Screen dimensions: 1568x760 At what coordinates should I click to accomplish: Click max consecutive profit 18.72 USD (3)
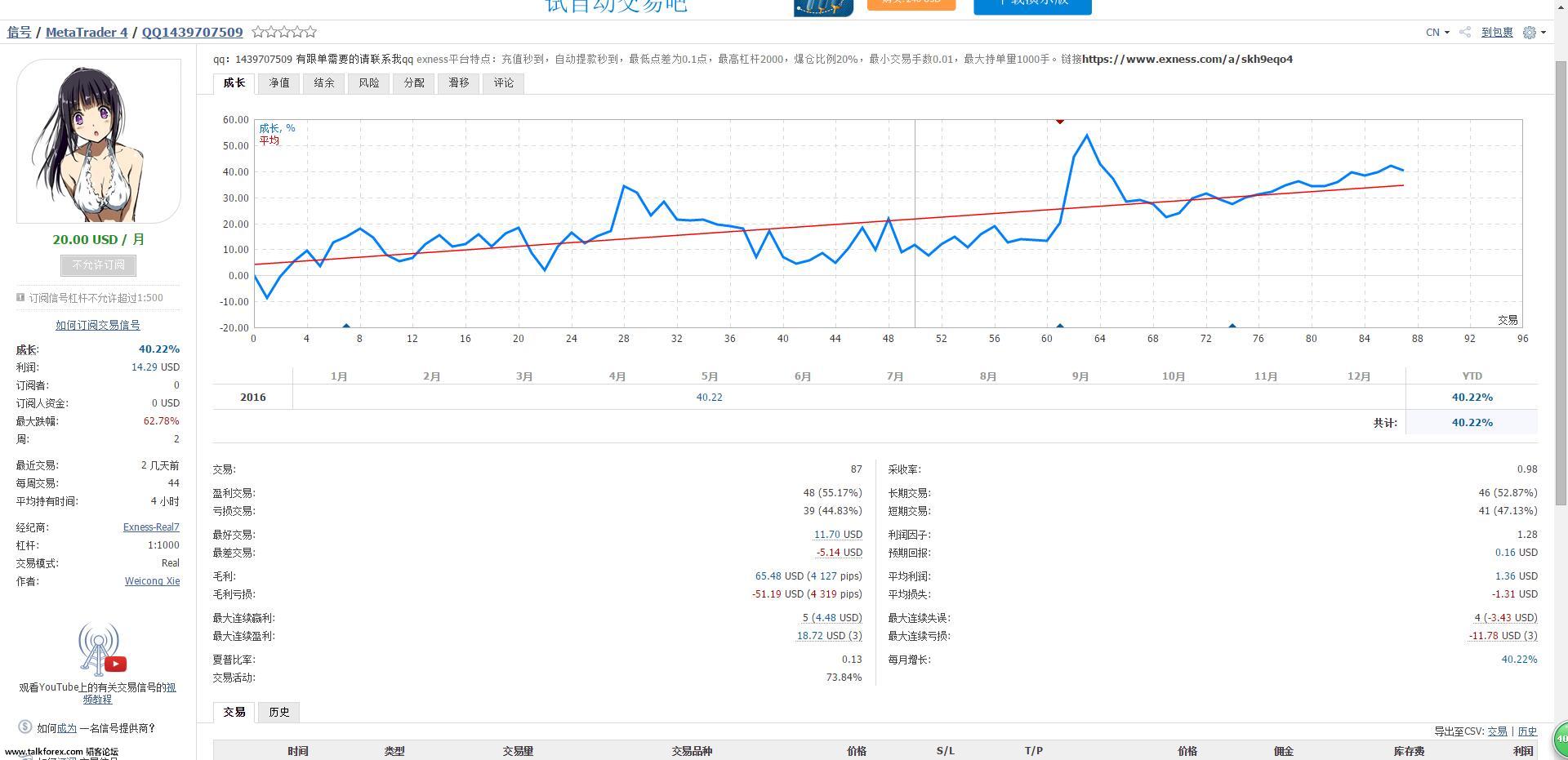coord(829,636)
